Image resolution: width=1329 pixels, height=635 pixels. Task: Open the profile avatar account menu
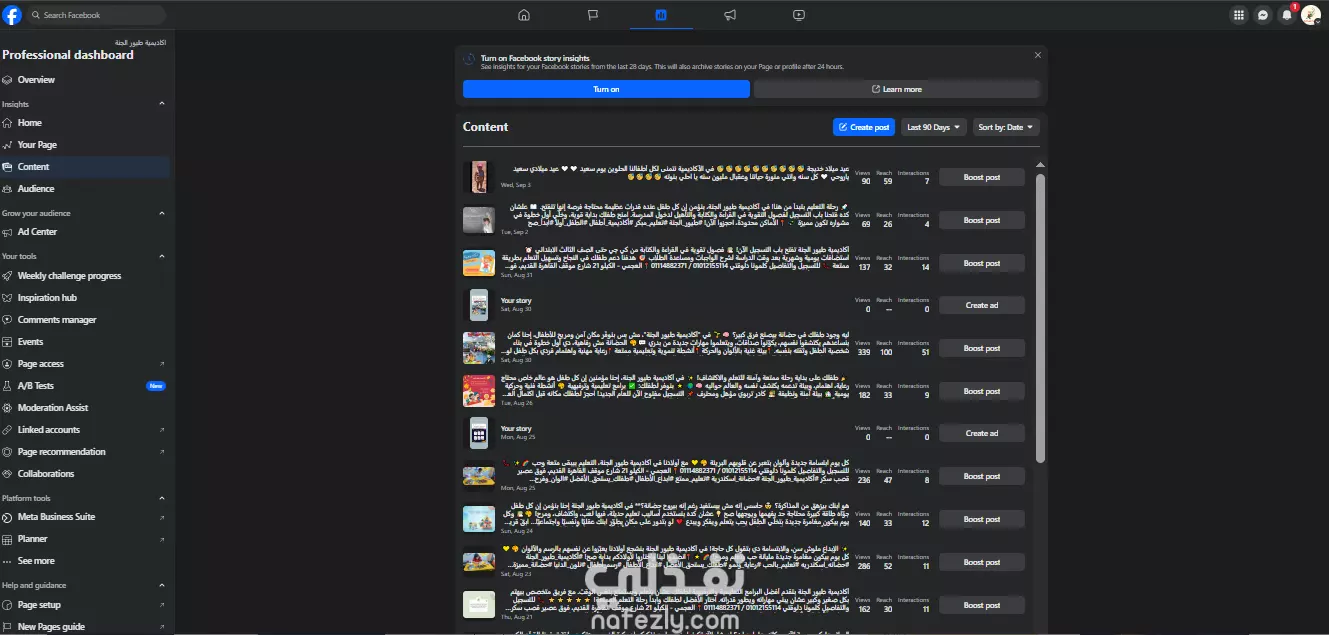(x=1311, y=15)
